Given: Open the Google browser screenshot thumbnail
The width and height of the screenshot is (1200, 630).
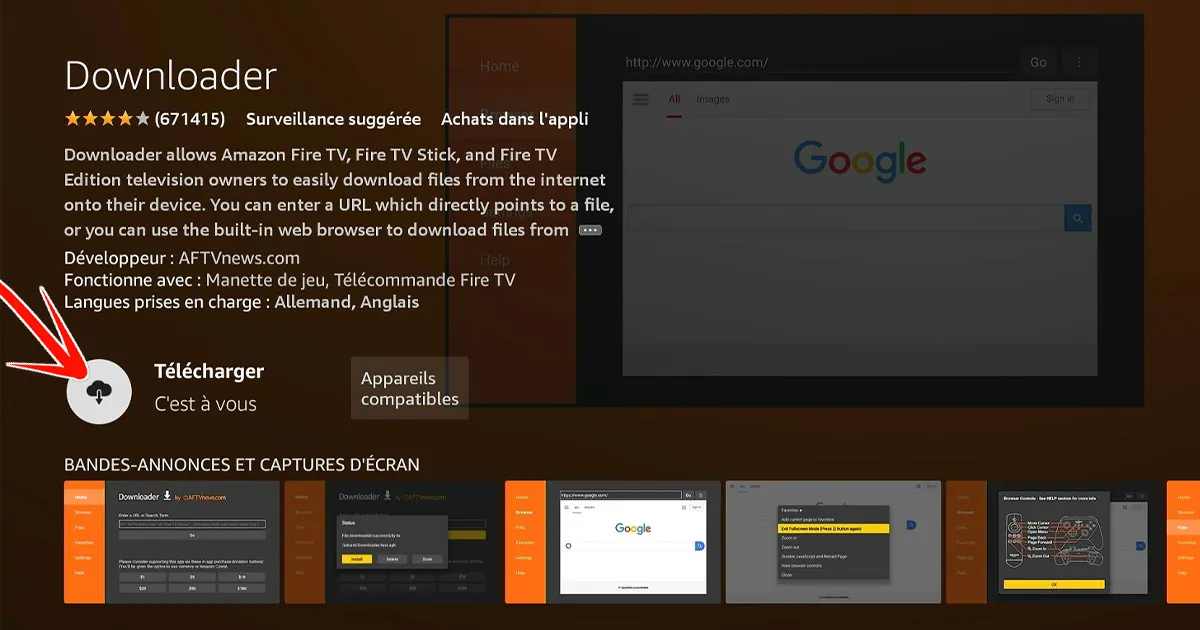Looking at the screenshot, I should [x=612, y=542].
